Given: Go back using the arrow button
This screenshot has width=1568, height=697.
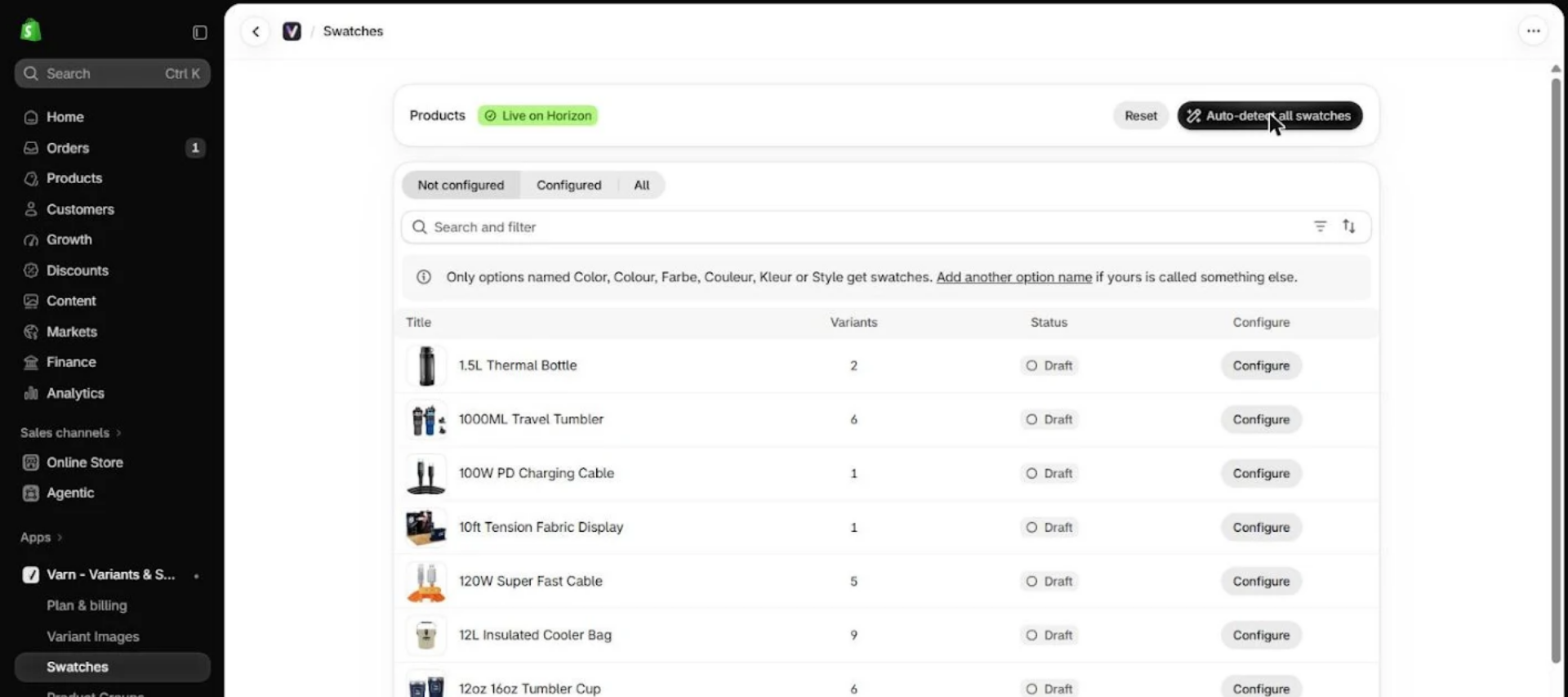Looking at the screenshot, I should [x=256, y=31].
